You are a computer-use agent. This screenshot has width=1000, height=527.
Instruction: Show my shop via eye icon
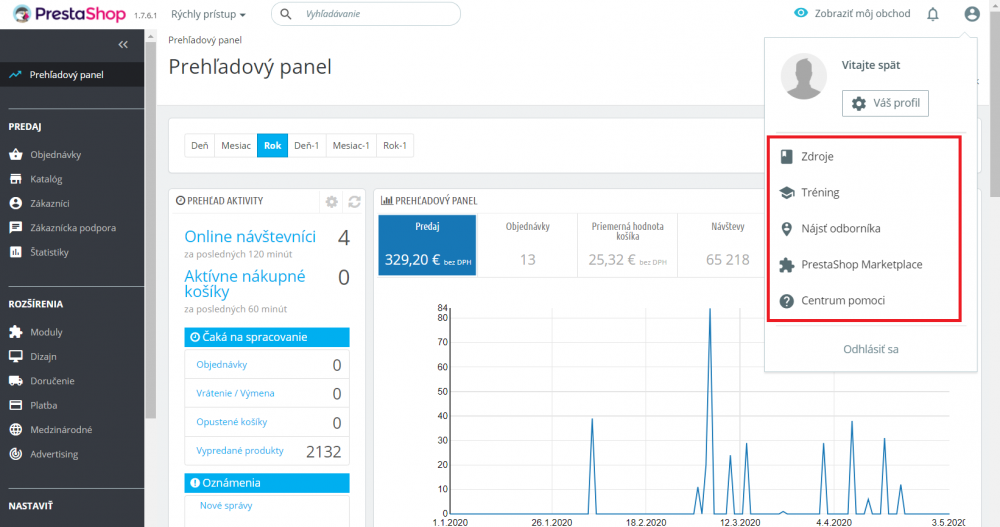(x=852, y=13)
